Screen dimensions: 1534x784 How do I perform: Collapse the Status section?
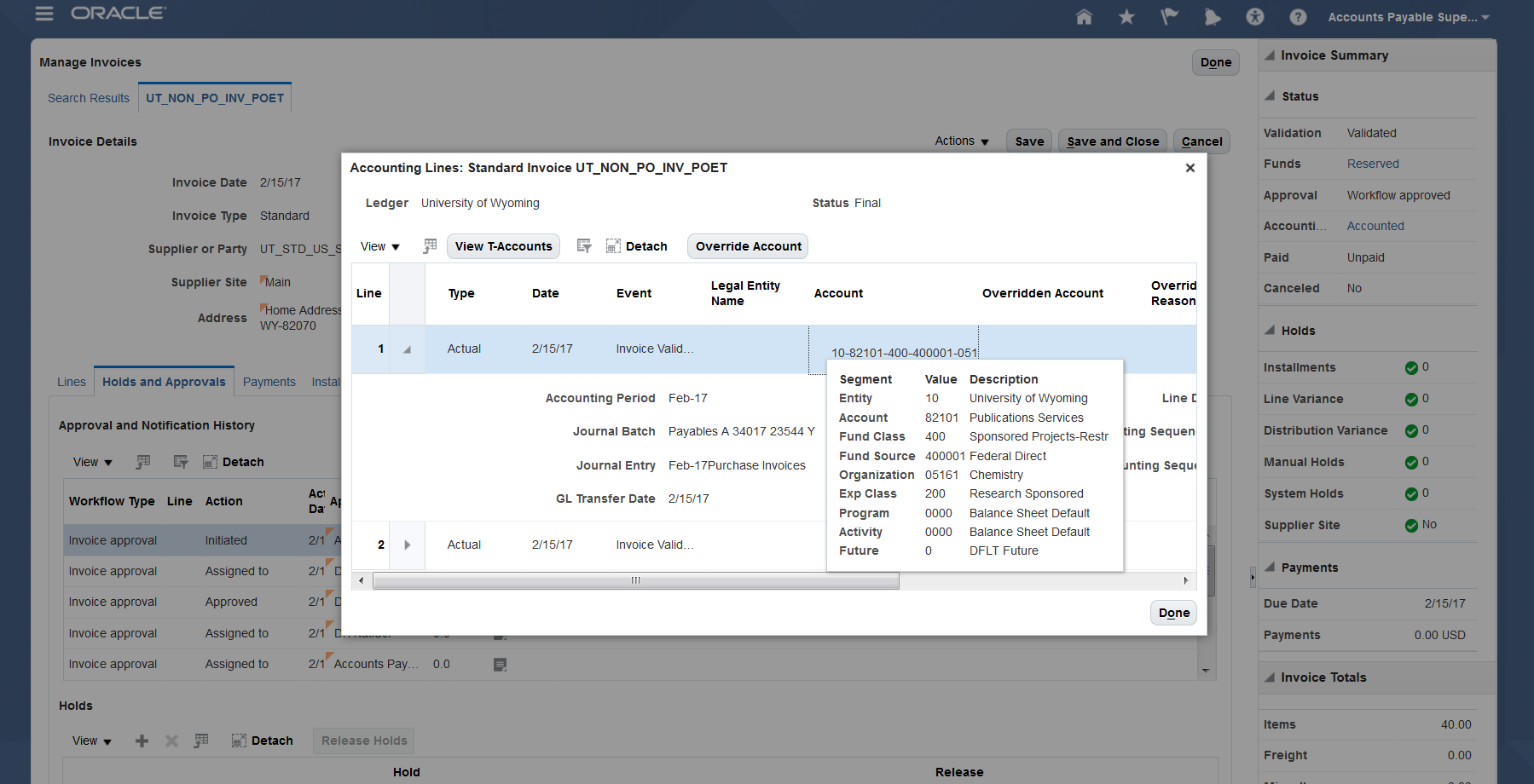pos(1270,96)
